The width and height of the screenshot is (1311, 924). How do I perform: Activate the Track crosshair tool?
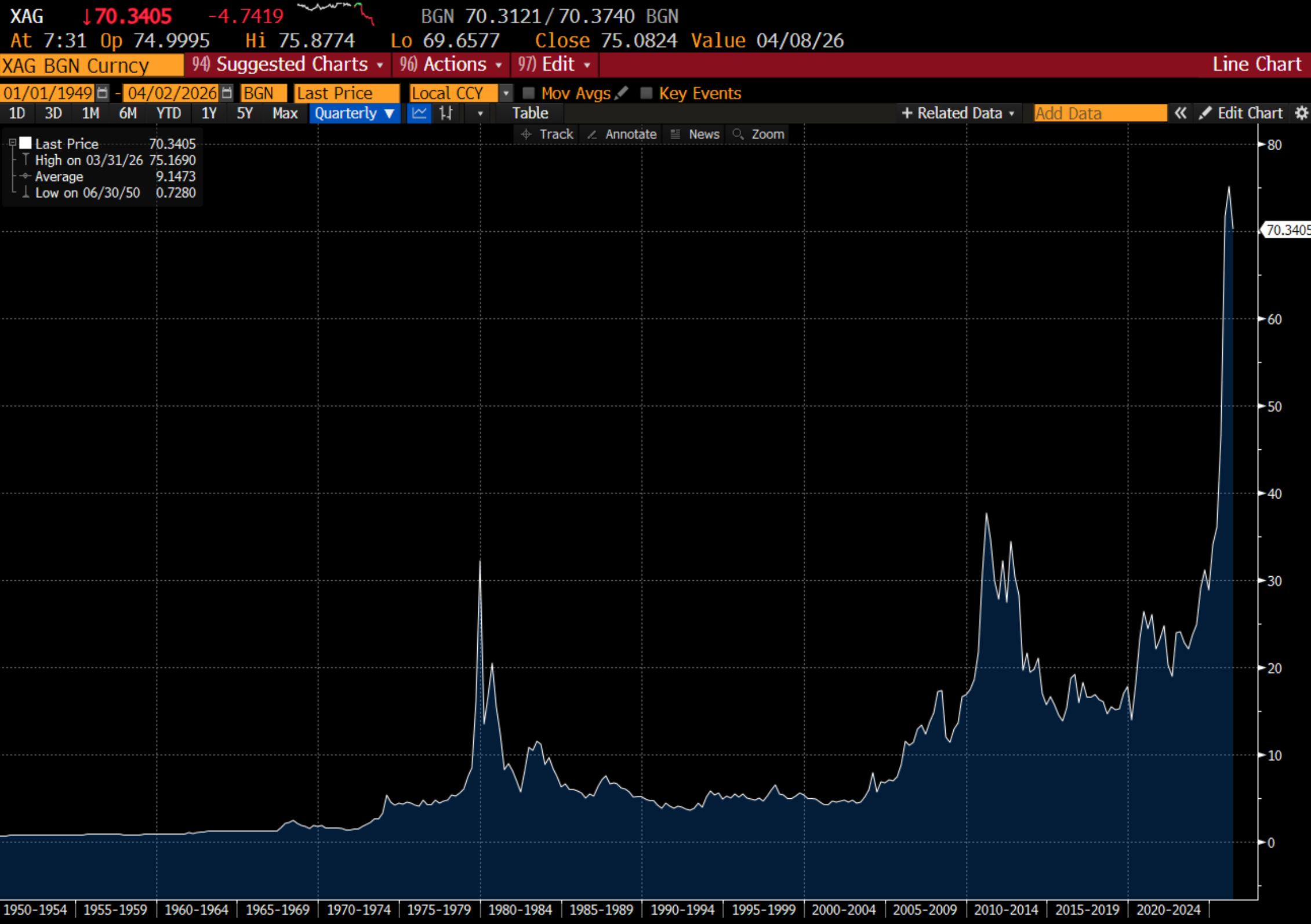(x=547, y=134)
